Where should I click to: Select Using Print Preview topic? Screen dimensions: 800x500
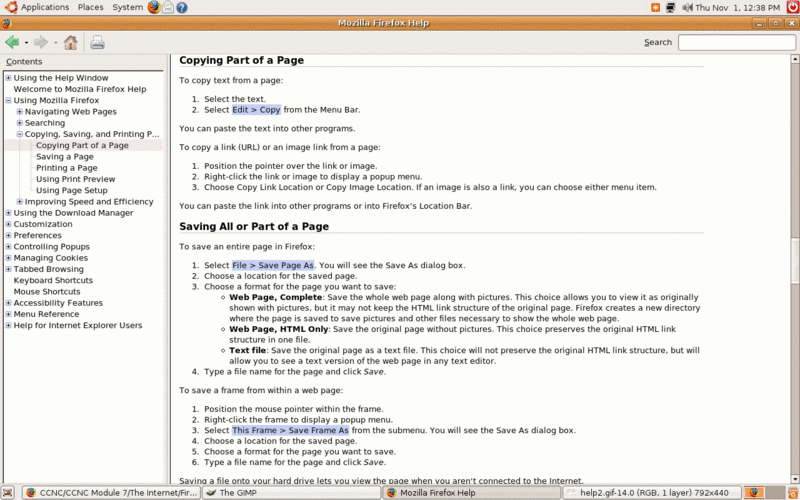click(x=76, y=179)
